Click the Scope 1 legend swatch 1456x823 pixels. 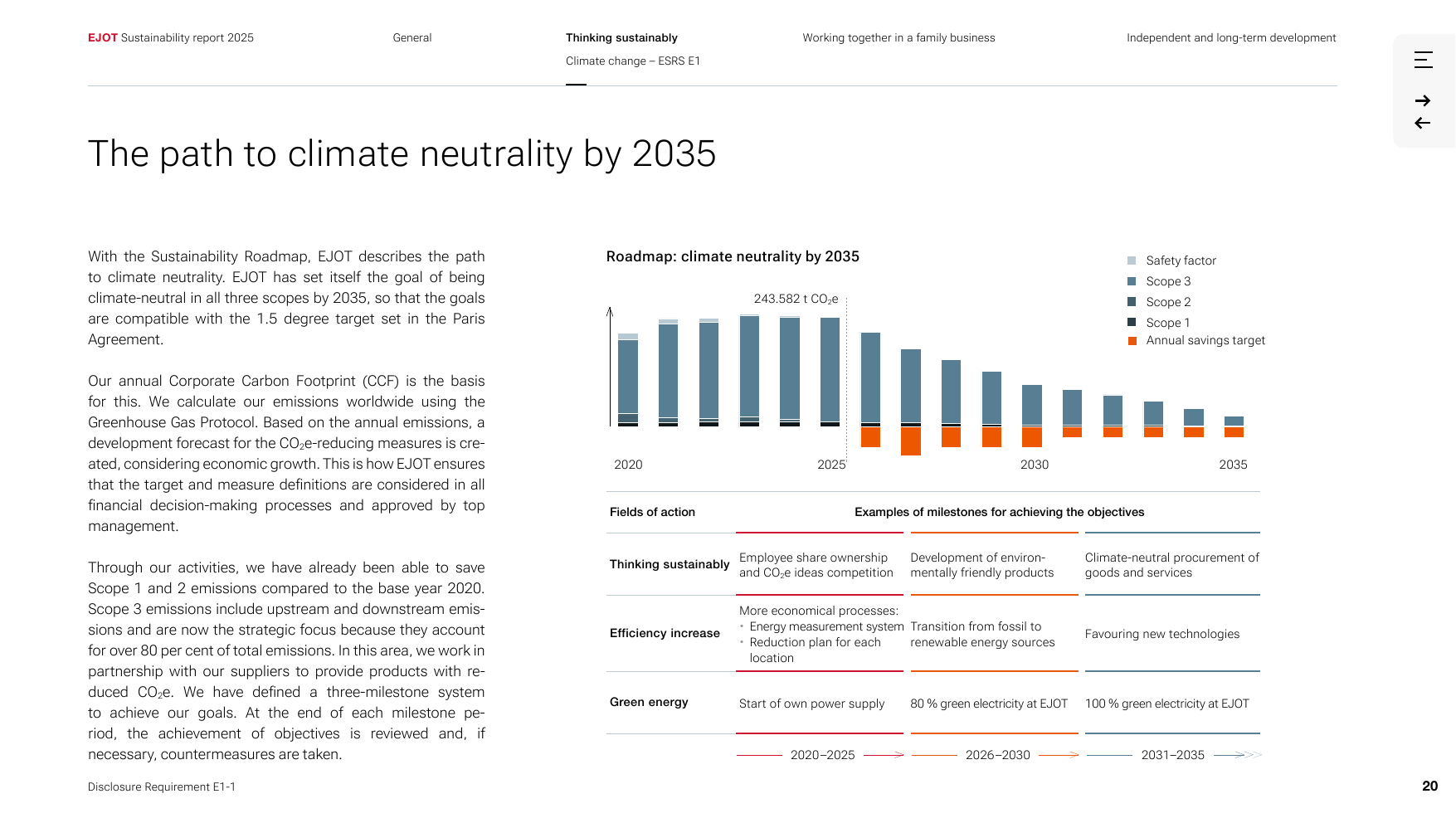(1132, 322)
